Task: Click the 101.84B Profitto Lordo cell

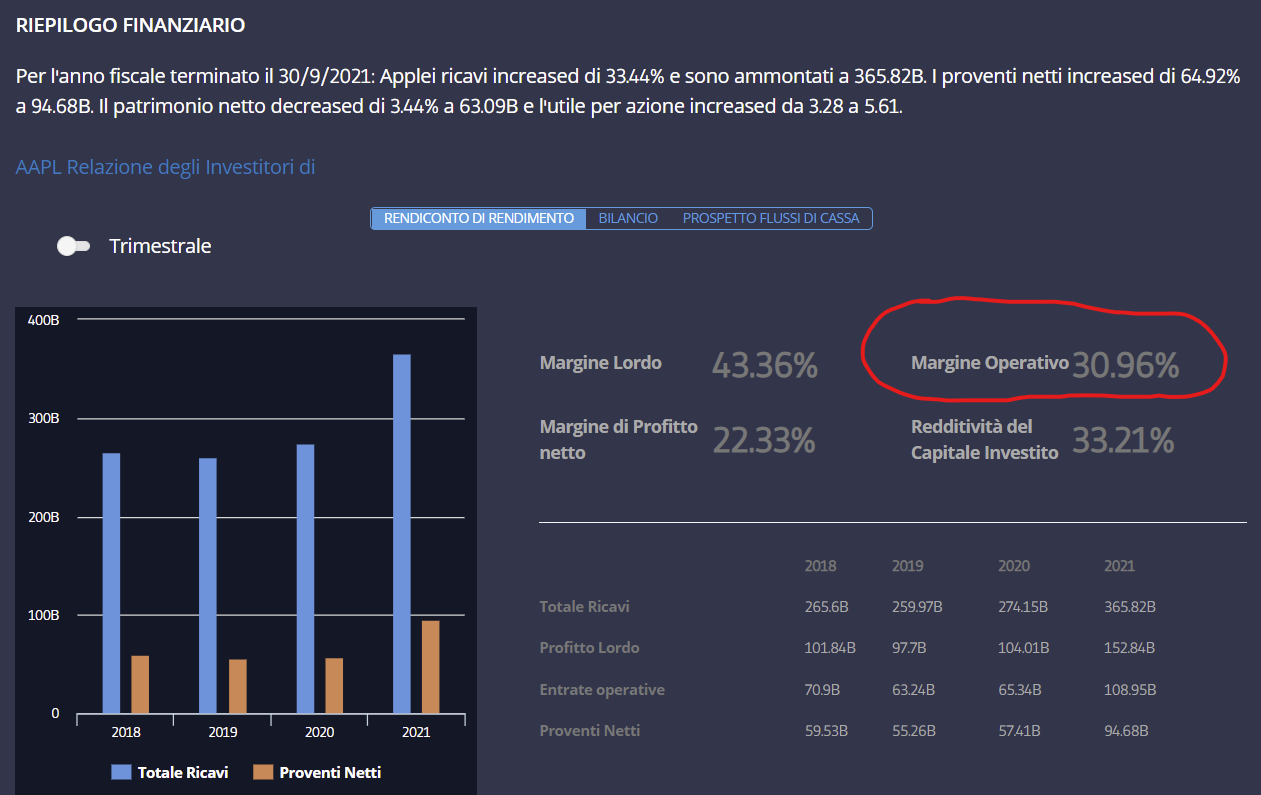Action: point(830,648)
